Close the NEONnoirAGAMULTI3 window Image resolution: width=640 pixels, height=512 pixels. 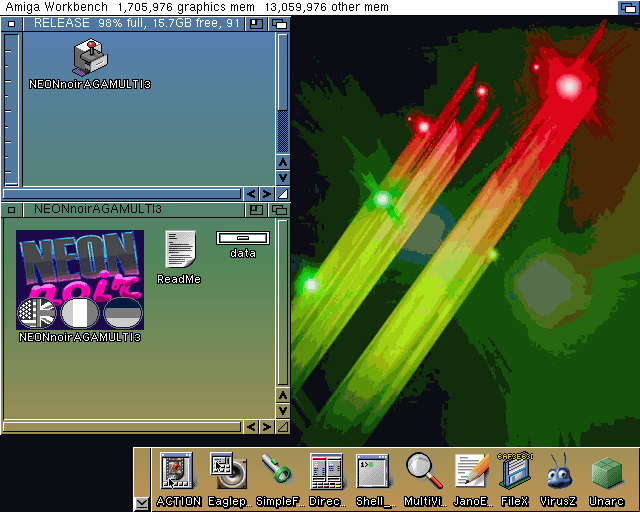pos(11,210)
